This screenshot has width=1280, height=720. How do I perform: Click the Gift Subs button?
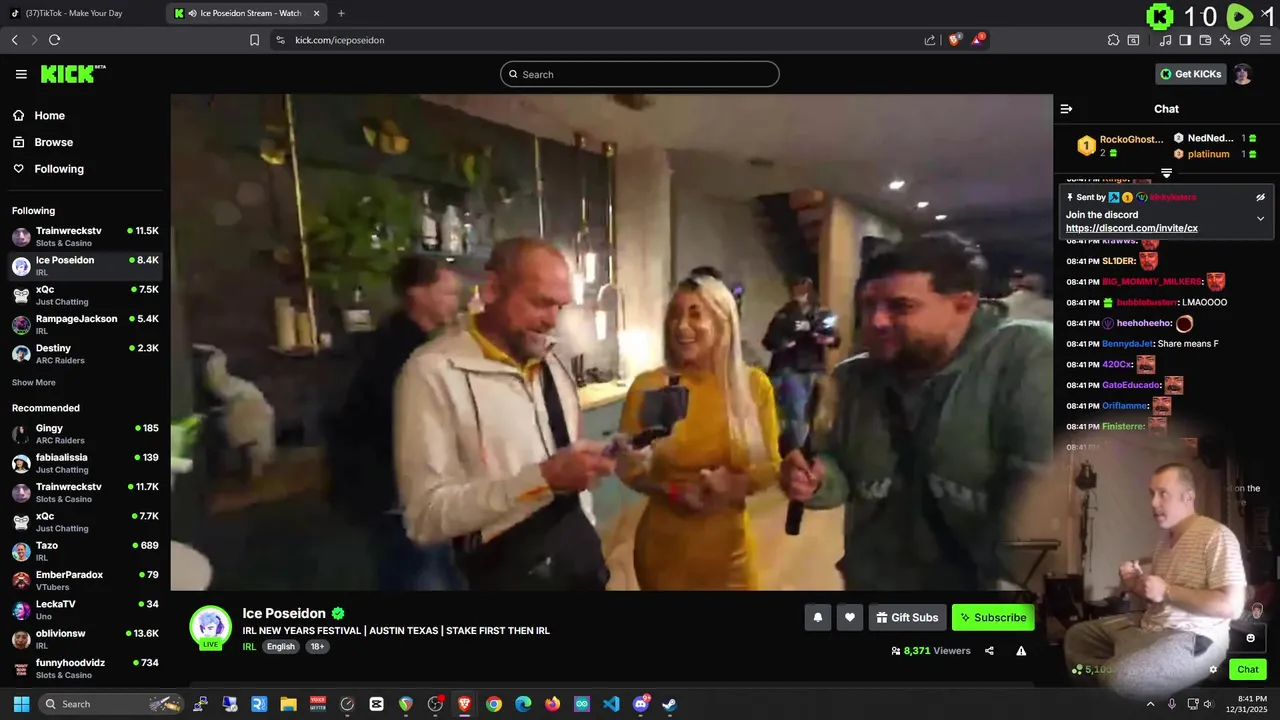(x=907, y=617)
